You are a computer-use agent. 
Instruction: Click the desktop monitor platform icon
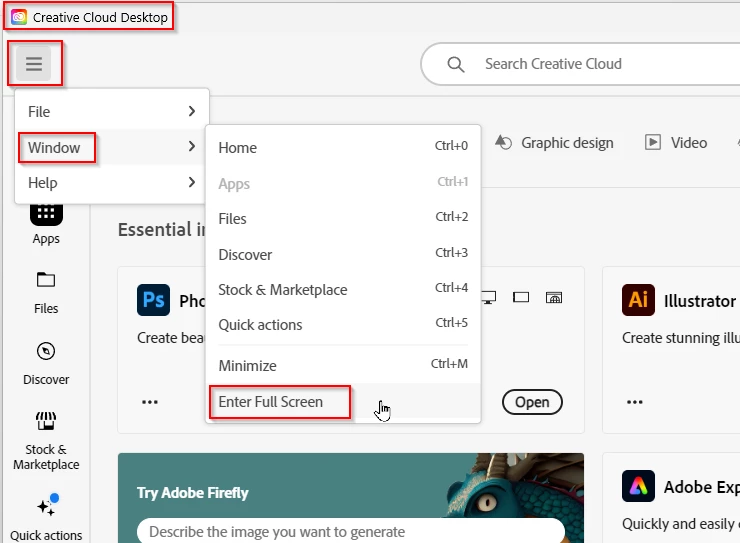tap(489, 298)
